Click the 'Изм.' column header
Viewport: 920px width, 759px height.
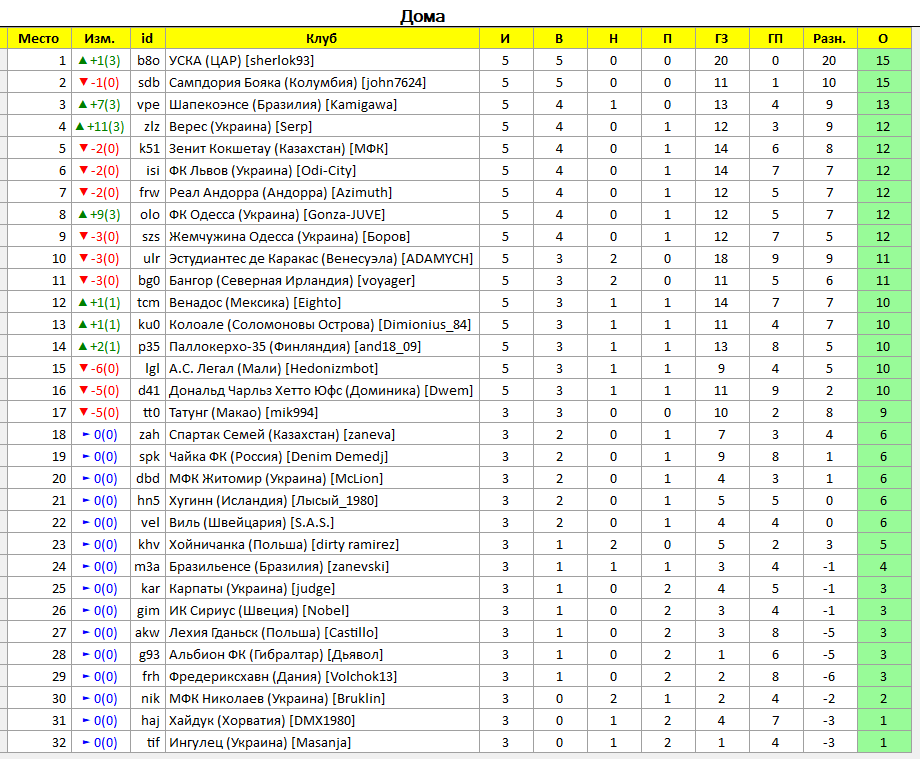click(100, 39)
